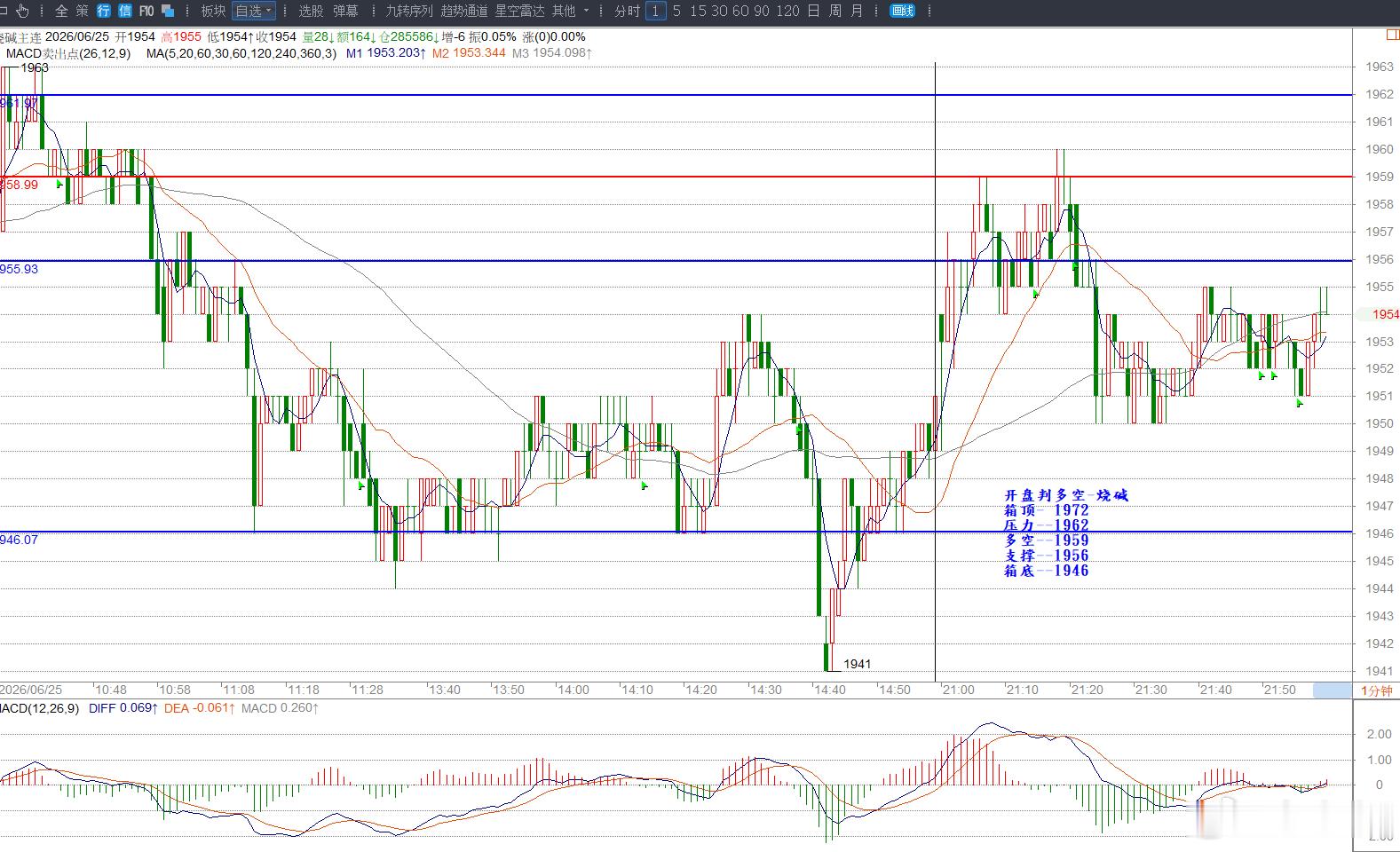Select the blue horizontal line at 1946
This screenshot has height=852, width=1400.
pos(675,532)
